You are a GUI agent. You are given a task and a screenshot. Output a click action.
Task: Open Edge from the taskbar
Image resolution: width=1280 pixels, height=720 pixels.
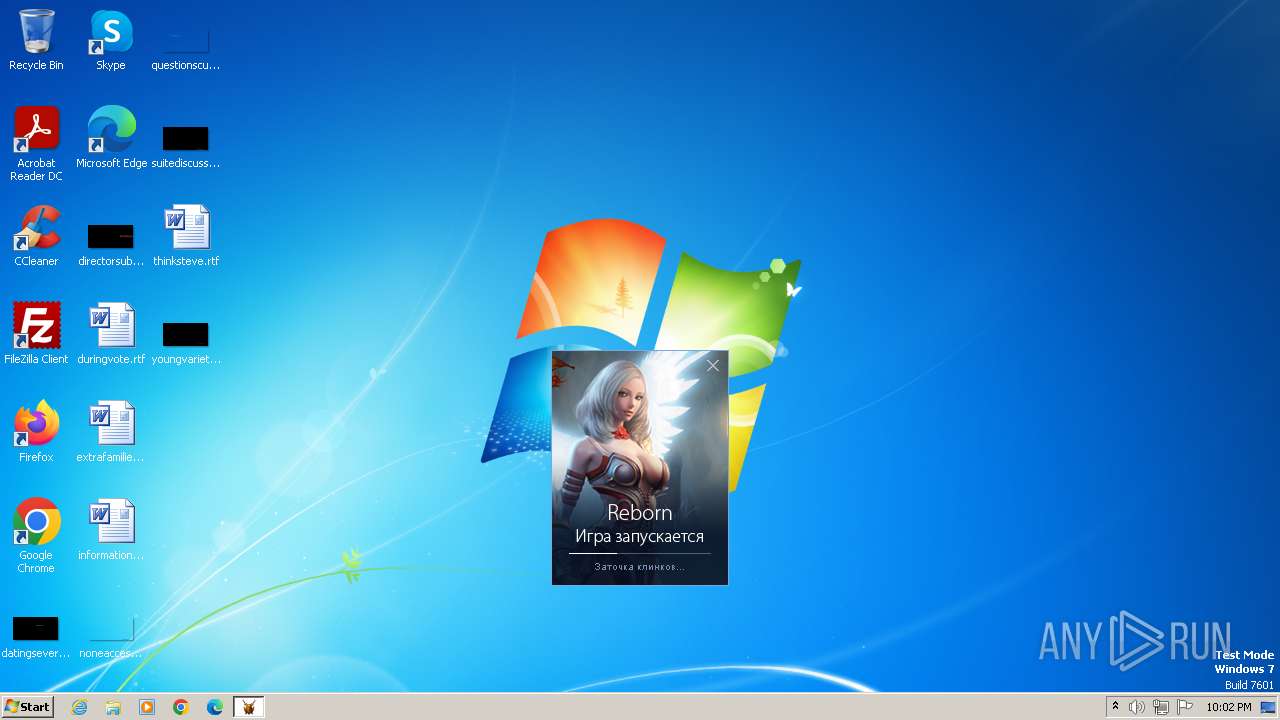(x=215, y=707)
